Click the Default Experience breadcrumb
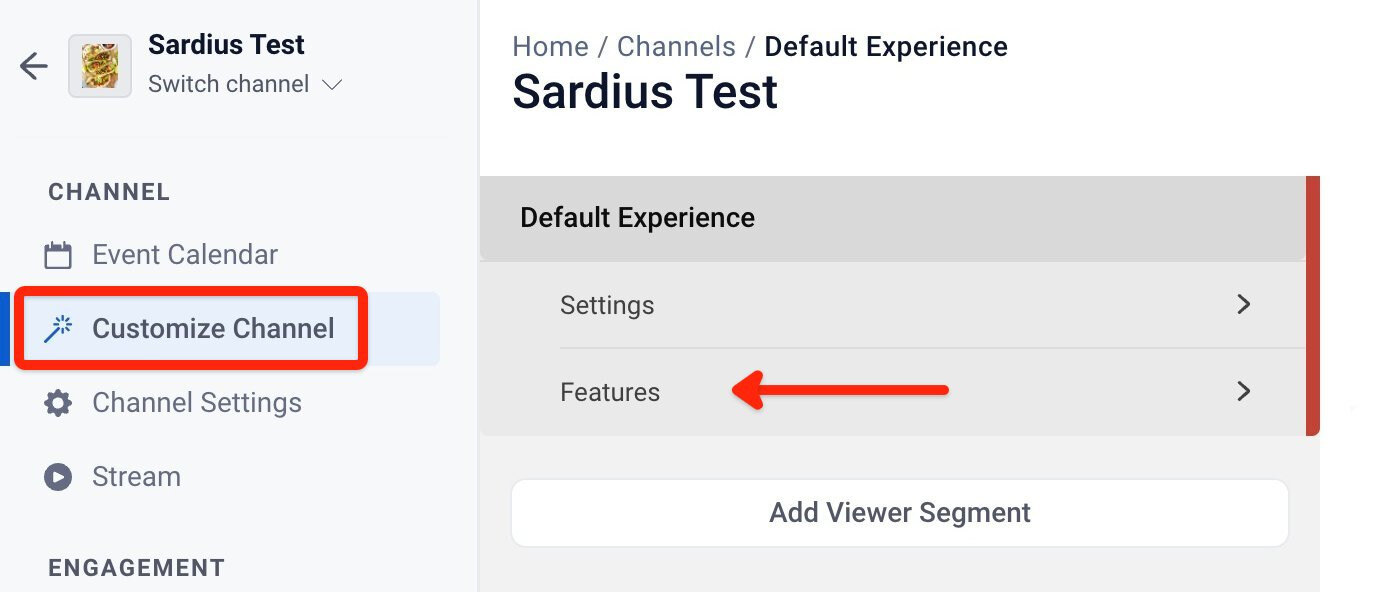Viewport: 1394px width, 592px height. tap(886, 46)
